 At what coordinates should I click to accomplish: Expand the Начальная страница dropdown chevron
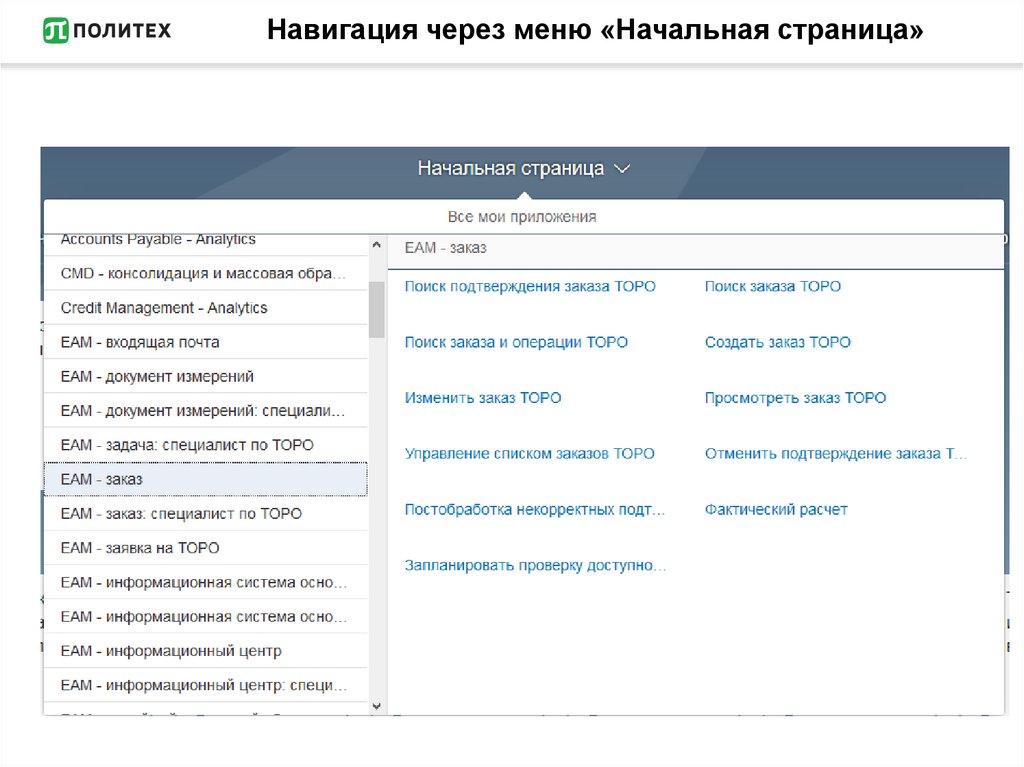pyautogui.click(x=622, y=169)
